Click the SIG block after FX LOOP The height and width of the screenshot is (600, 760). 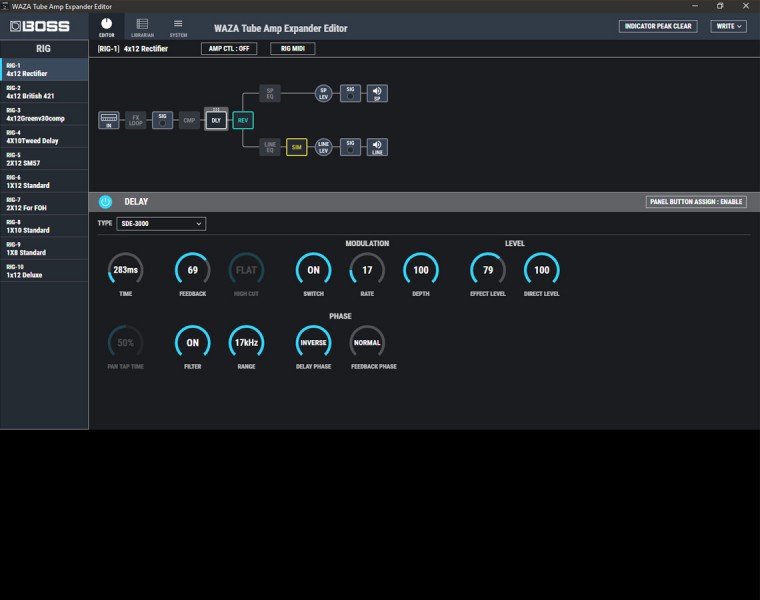[x=162, y=120]
